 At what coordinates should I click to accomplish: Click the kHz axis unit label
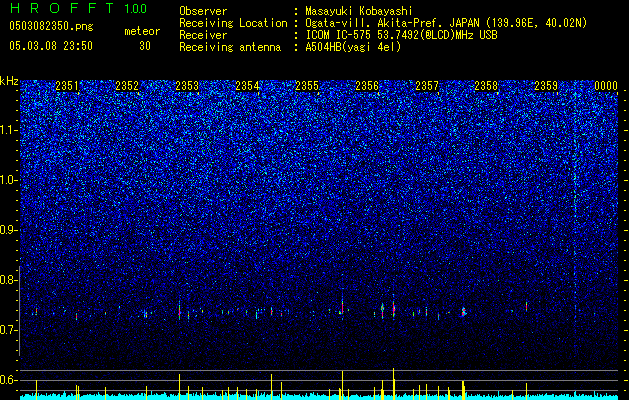click(x=9, y=81)
